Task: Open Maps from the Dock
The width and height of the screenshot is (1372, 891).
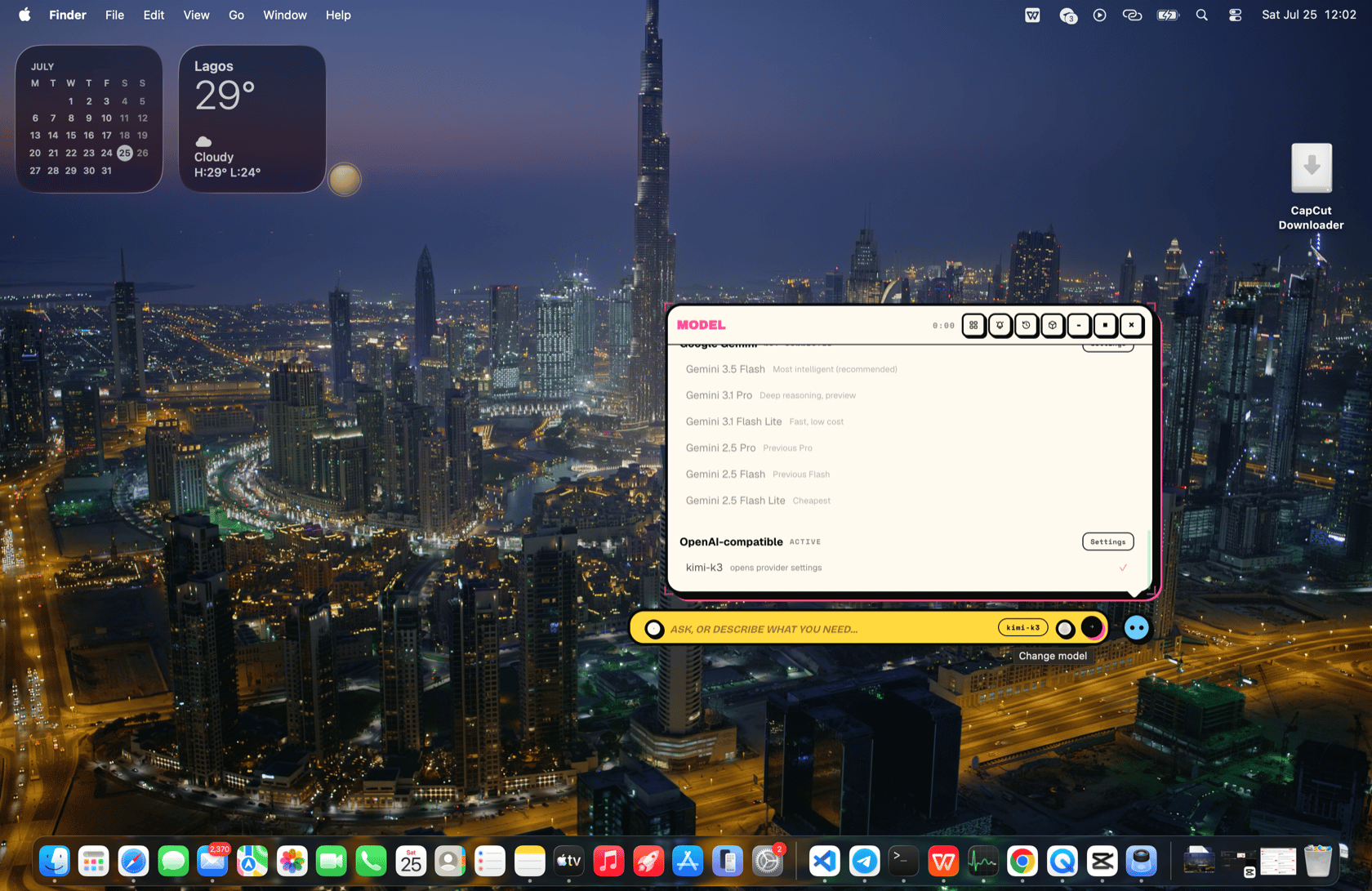Action: coord(252,861)
